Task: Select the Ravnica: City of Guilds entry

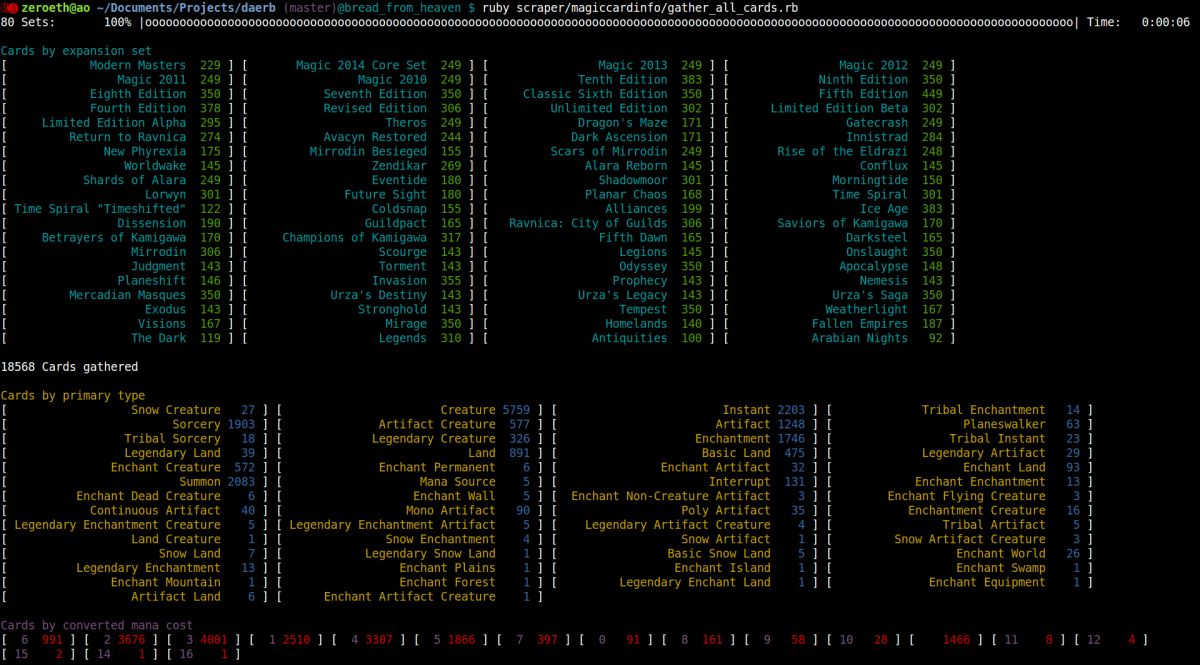Action: coord(606,224)
